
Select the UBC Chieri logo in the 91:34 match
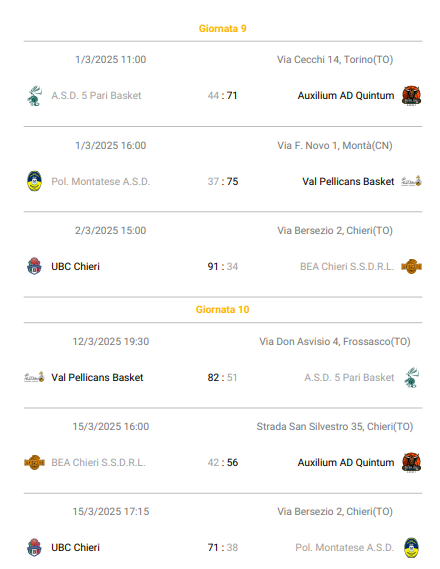34,266
